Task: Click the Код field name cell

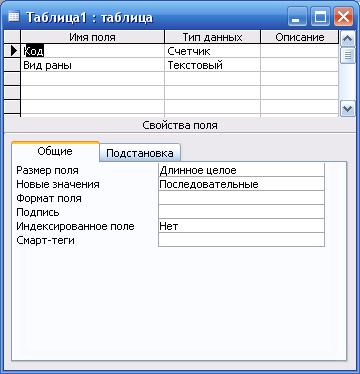Action: pyautogui.click(x=93, y=51)
